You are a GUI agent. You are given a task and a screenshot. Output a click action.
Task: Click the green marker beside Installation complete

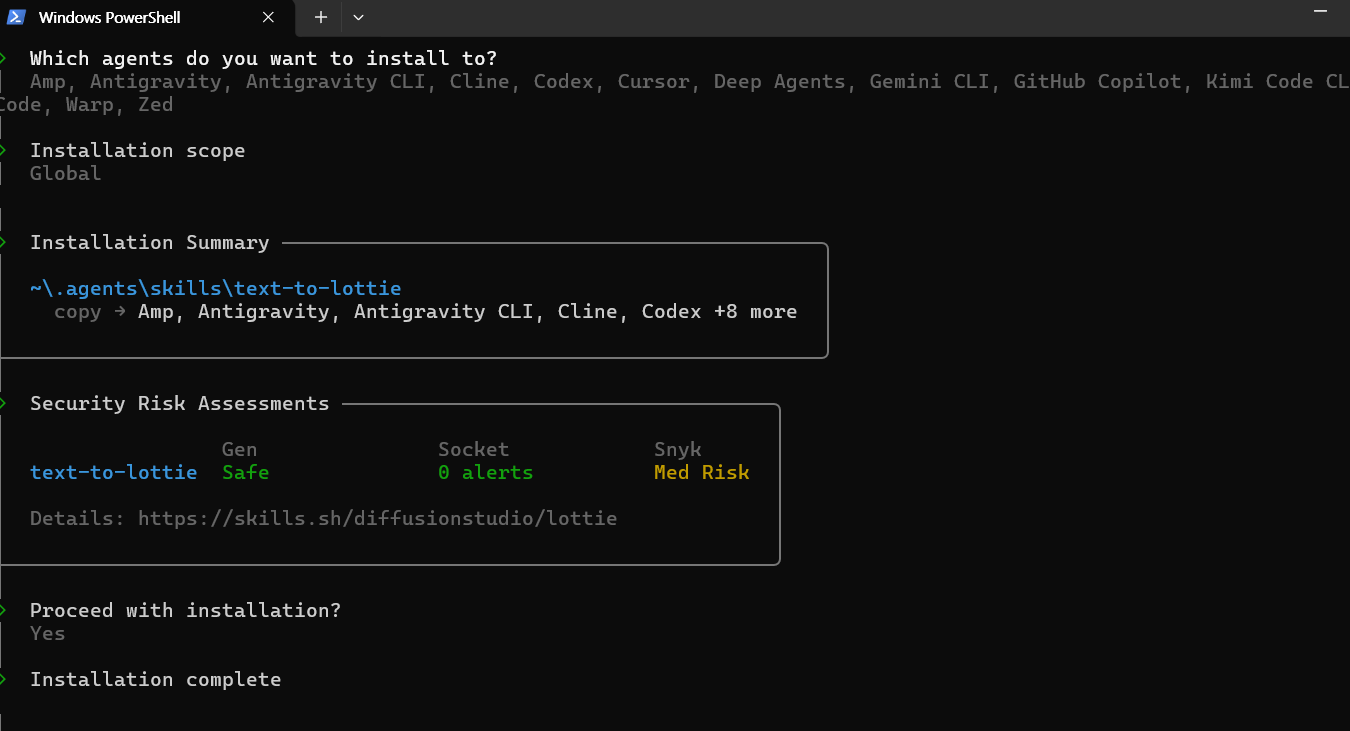pos(4,679)
